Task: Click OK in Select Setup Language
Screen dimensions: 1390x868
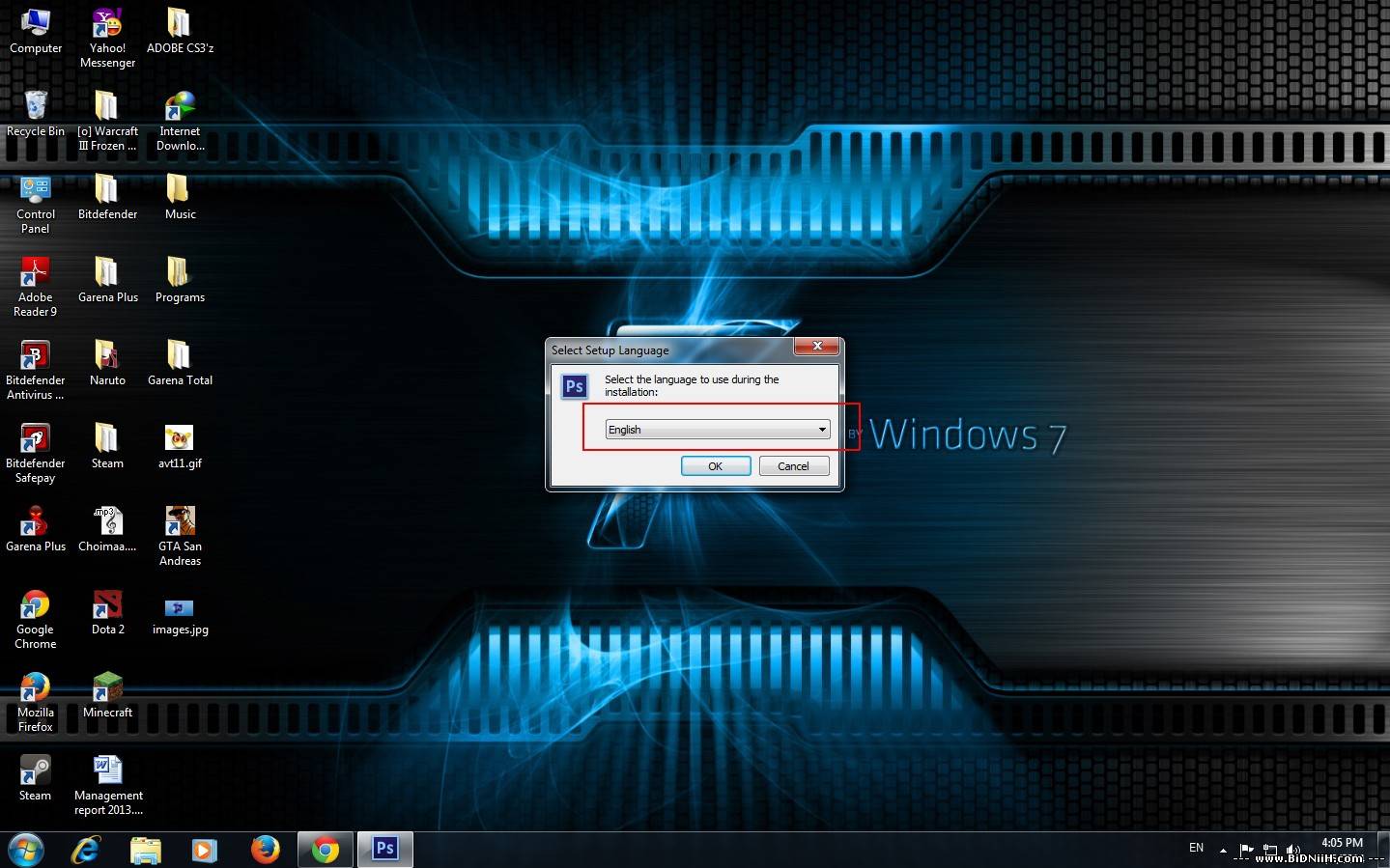Action: click(x=716, y=466)
